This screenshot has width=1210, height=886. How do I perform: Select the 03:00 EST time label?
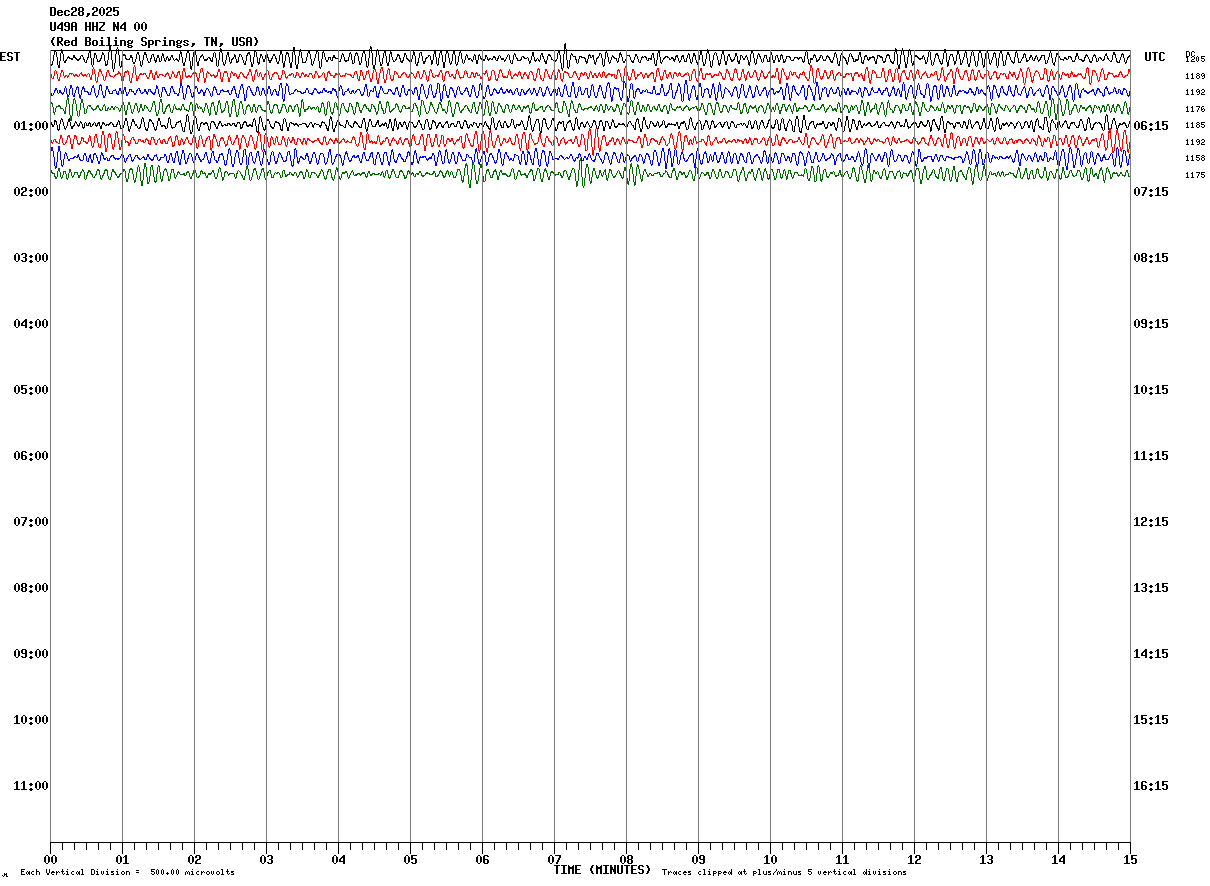(x=31, y=258)
